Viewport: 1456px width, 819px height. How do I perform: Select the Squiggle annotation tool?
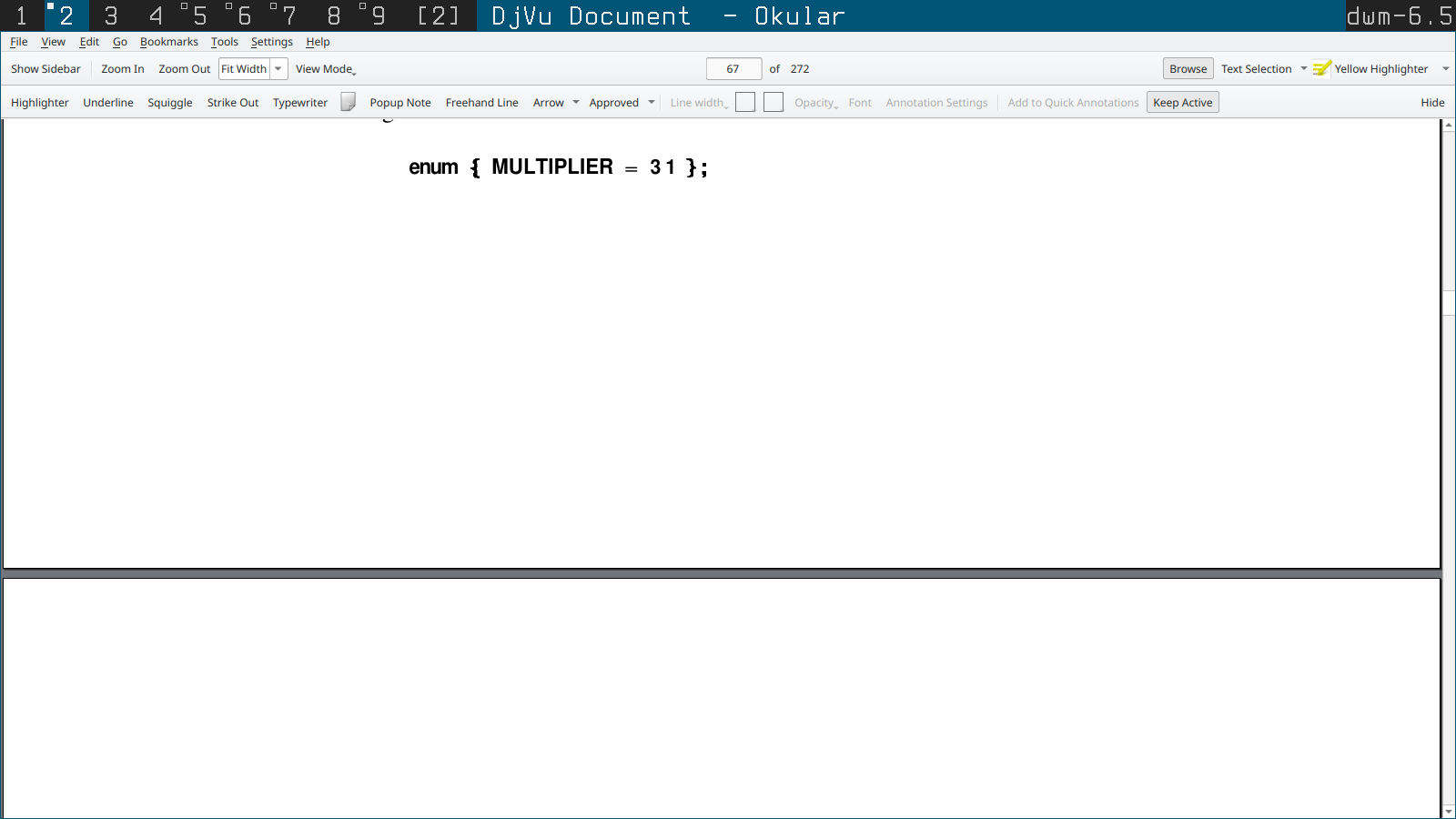coord(170,103)
